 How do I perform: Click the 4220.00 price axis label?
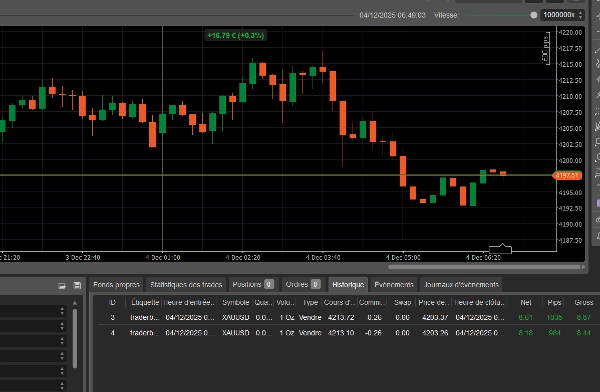pos(571,33)
